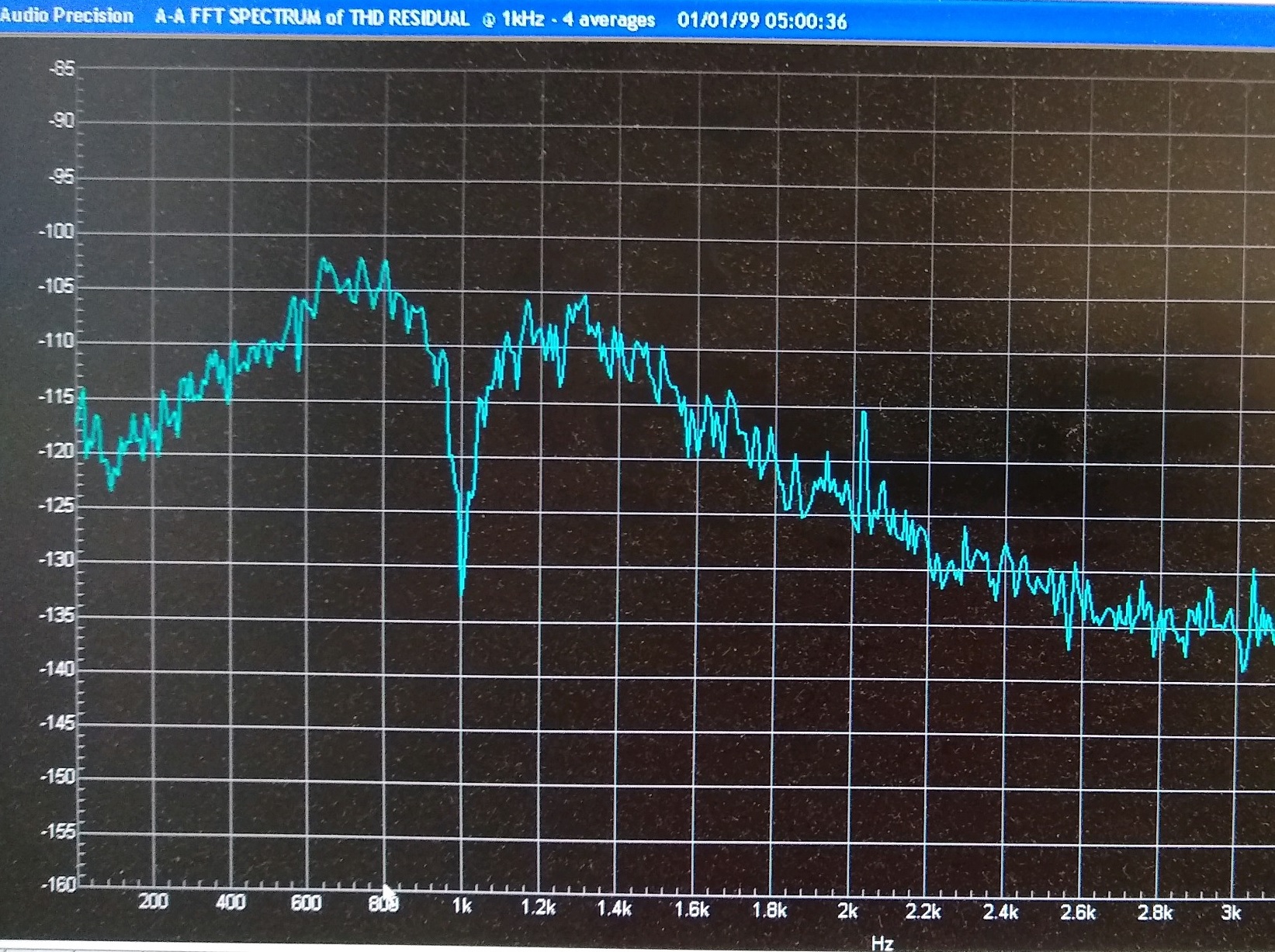This screenshot has width=1275, height=952.
Task: Click the 2.2k frequency axis label
Action: point(923,912)
